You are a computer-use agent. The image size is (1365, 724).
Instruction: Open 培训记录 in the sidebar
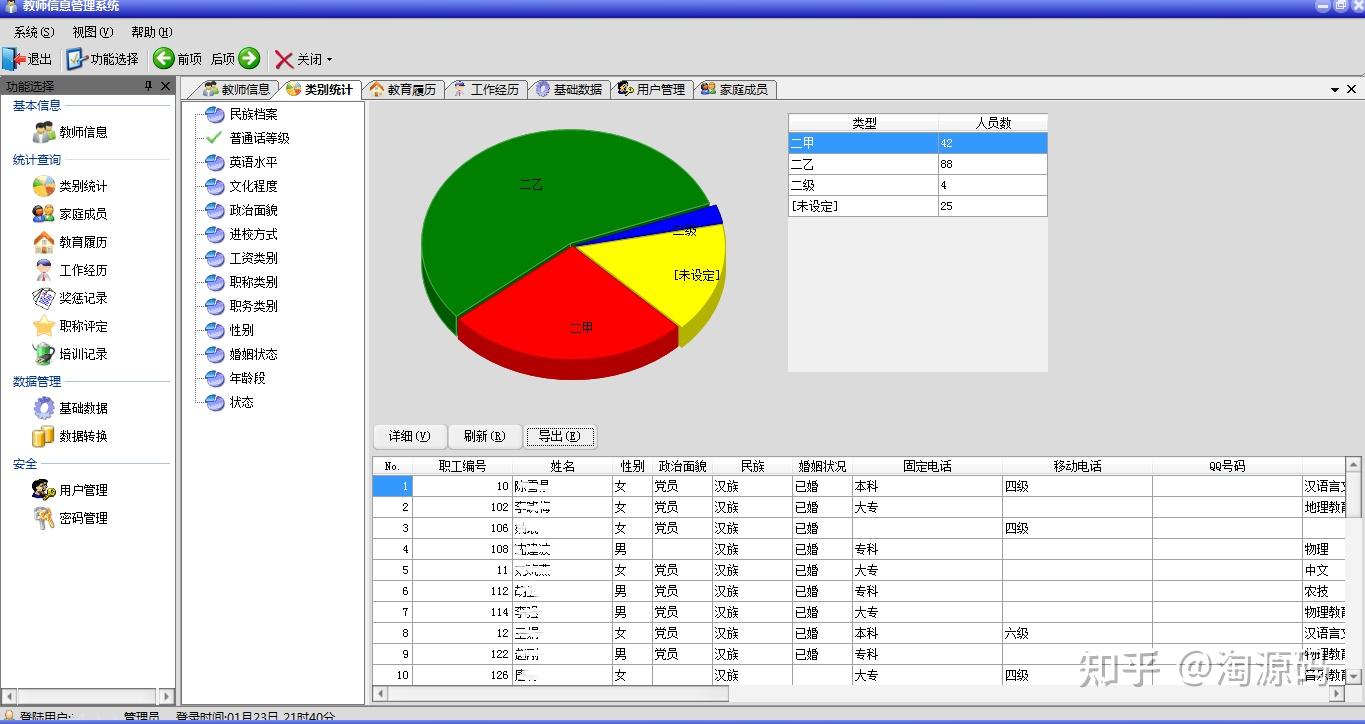pos(70,354)
